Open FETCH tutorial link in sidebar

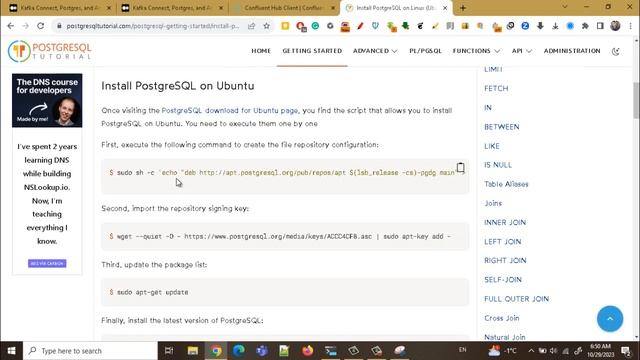(496, 89)
